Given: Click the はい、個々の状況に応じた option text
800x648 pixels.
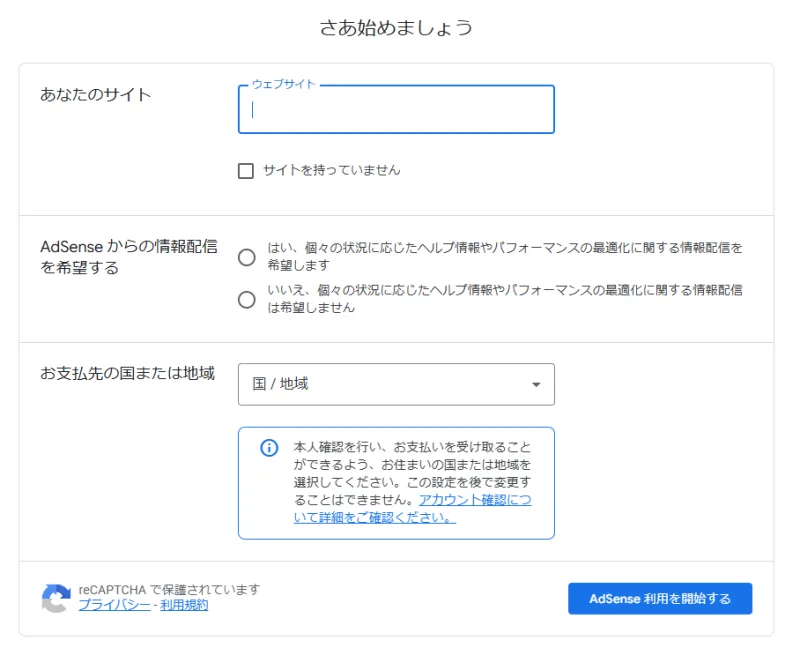Looking at the screenshot, I should click(505, 256).
